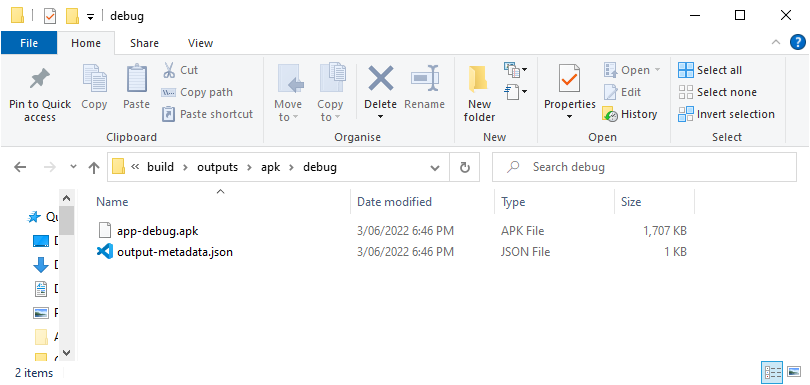Click the New folder icon
This screenshot has height=385, width=810.
click(x=479, y=79)
